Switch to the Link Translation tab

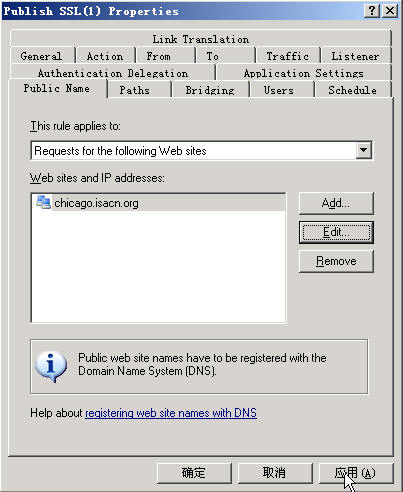[x=201, y=39]
